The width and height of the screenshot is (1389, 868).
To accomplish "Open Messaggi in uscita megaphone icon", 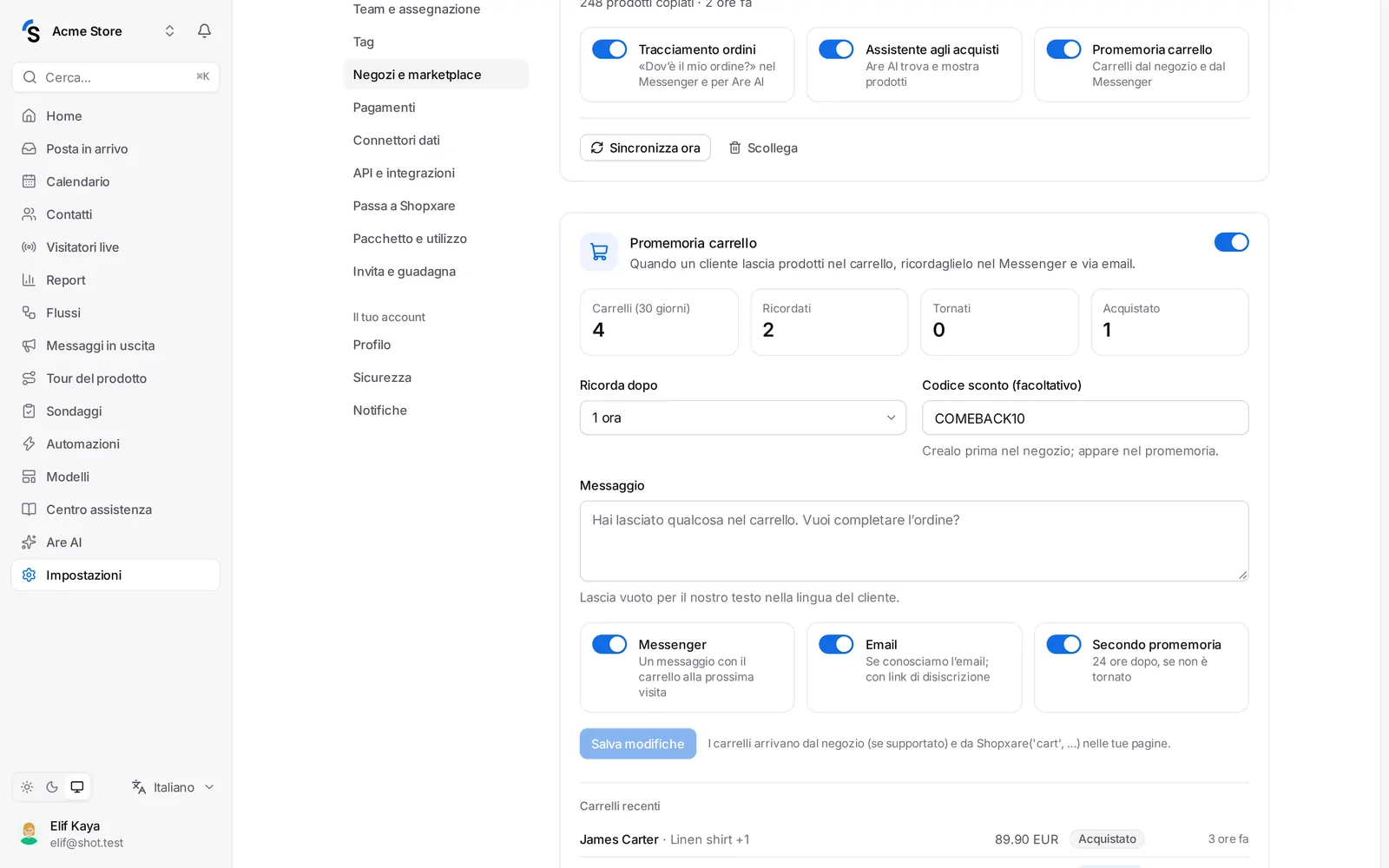I will click(29, 345).
